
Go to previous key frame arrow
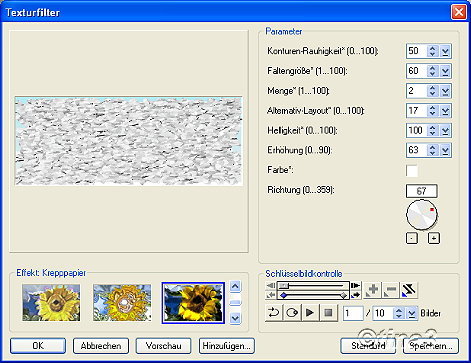pos(271,295)
